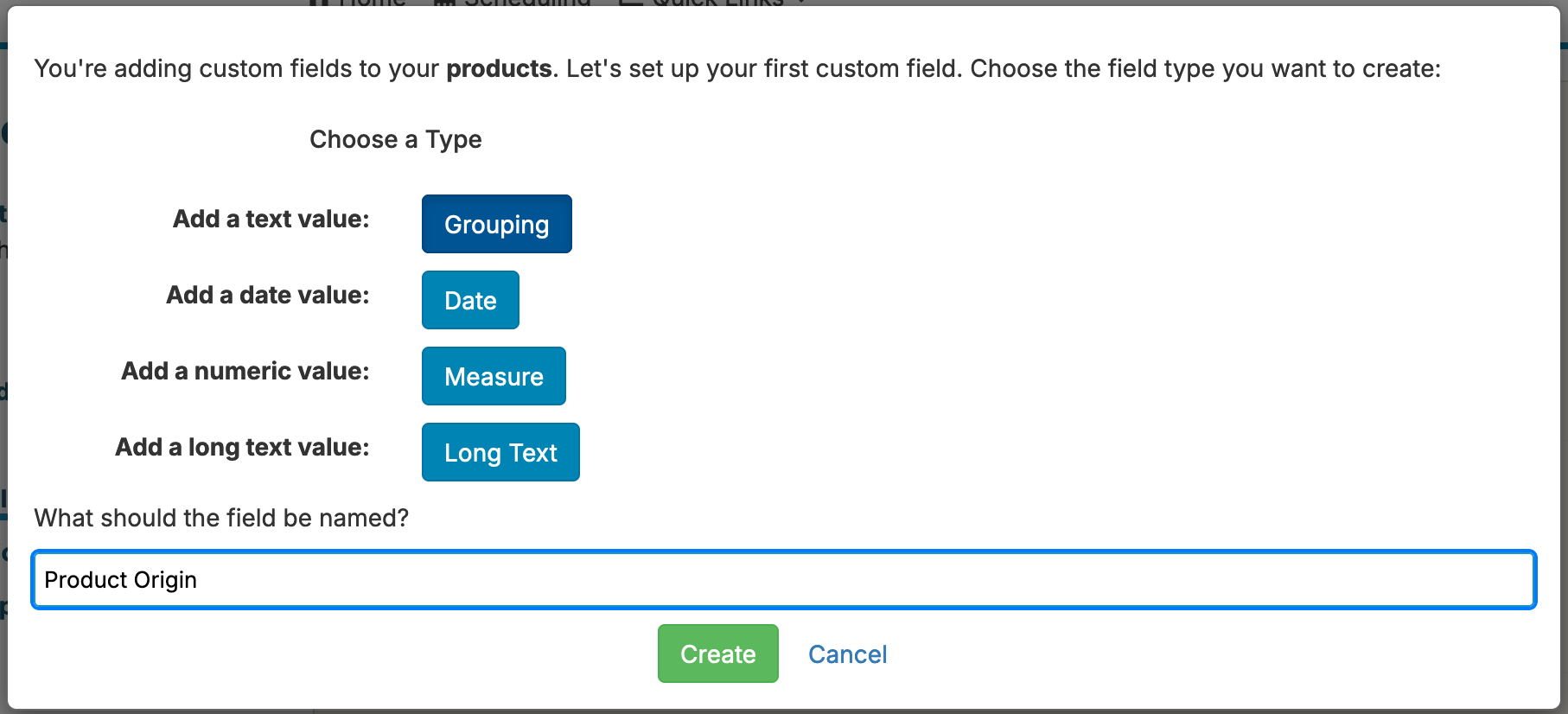Choose the Date field type
The width and height of the screenshot is (1568, 714).
pos(470,300)
